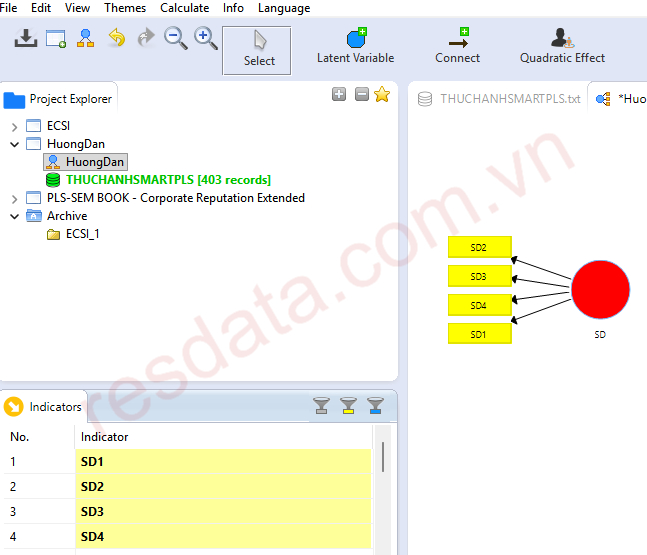Open the Calculate menu
This screenshot has width=647, height=555.
click(x=184, y=8)
